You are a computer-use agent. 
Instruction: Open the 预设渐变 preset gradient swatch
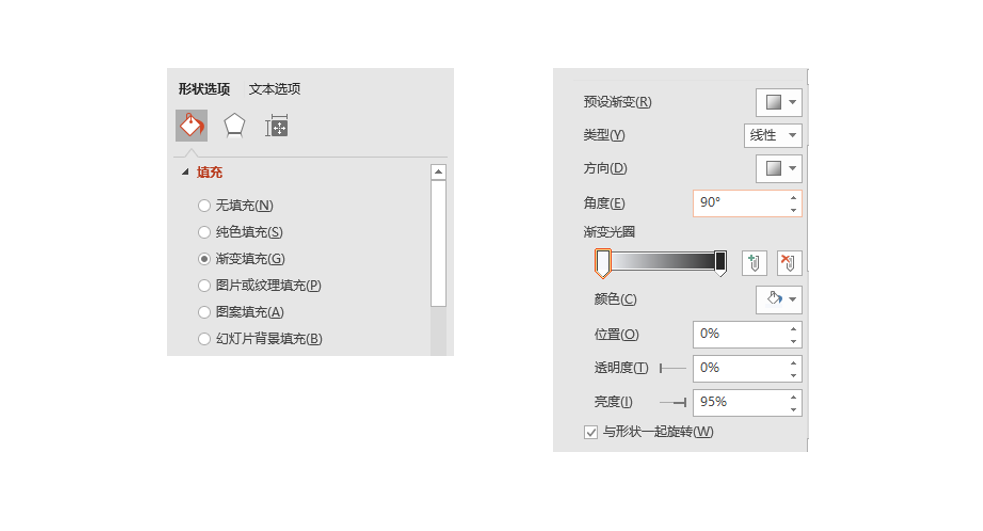(779, 102)
